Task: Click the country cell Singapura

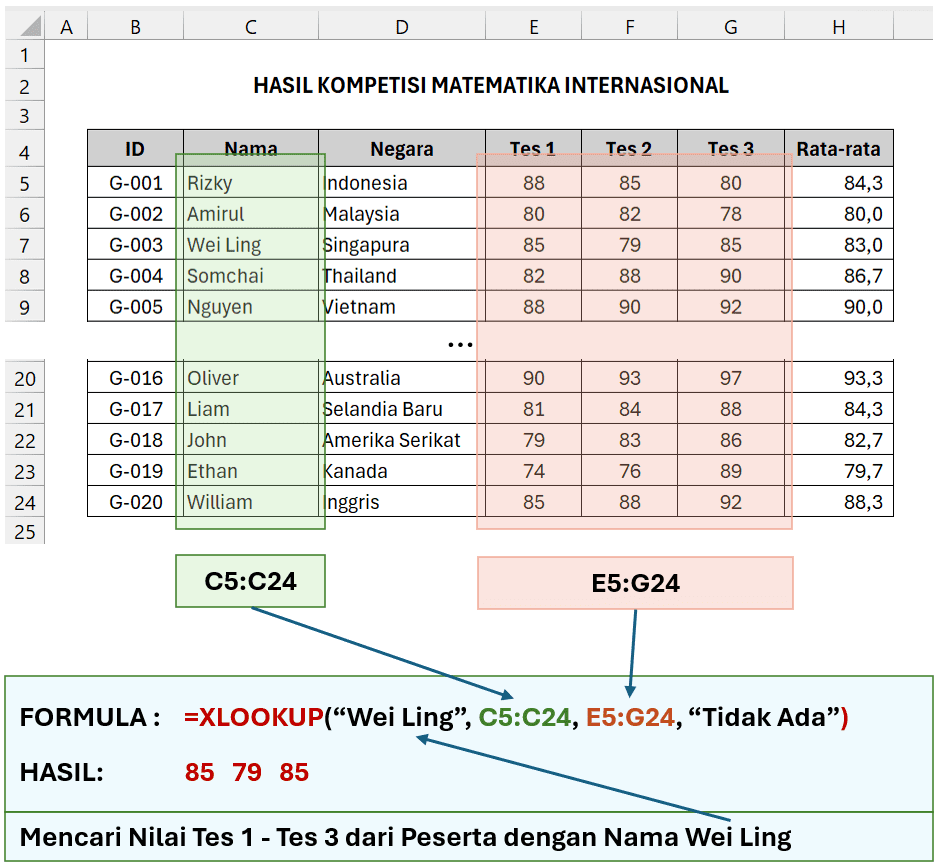Action: coord(402,245)
